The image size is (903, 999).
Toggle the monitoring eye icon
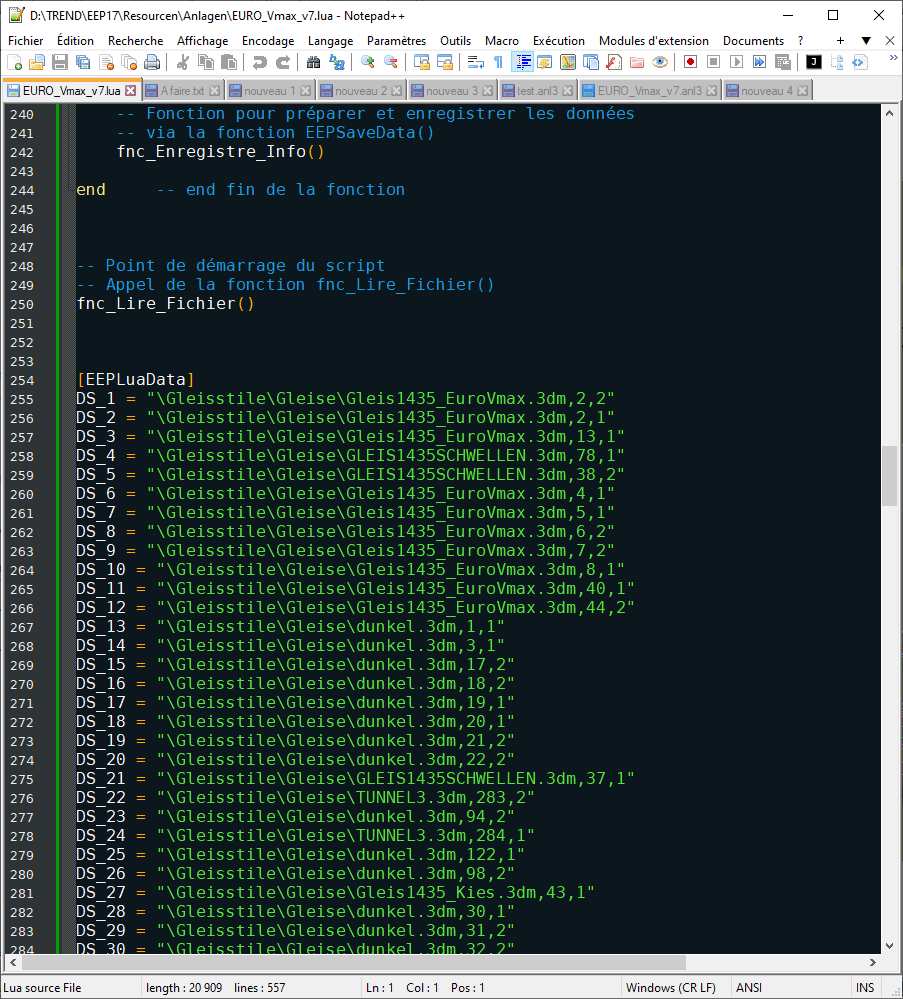click(x=660, y=62)
